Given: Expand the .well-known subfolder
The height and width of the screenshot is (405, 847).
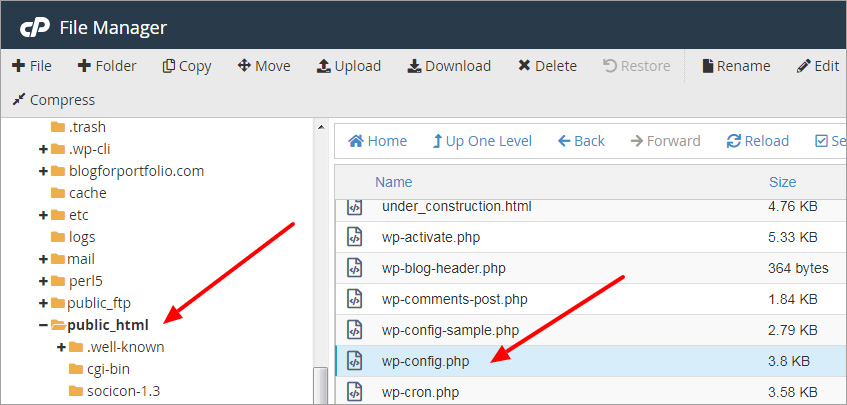Looking at the screenshot, I should [x=60, y=347].
